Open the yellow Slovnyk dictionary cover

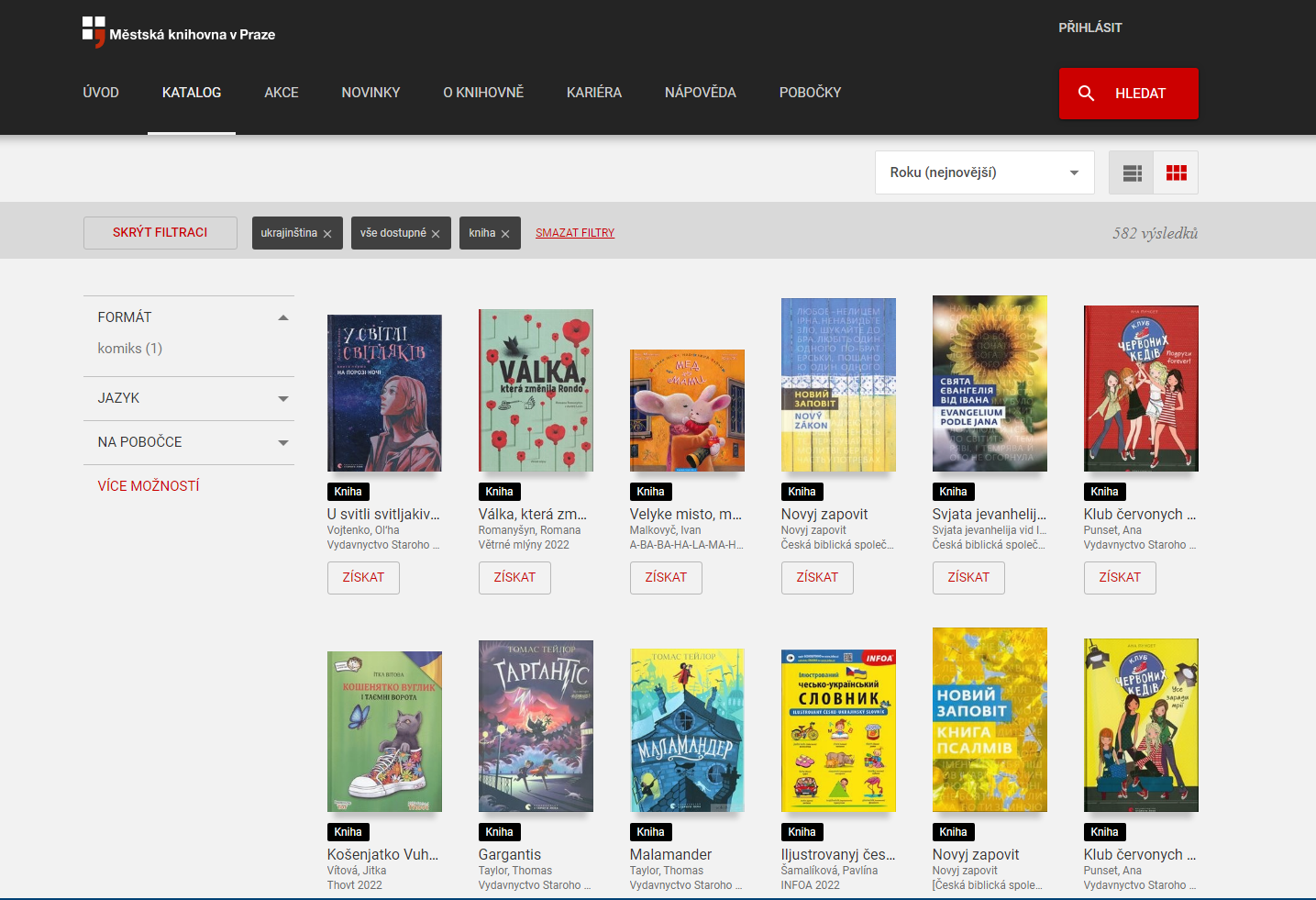tap(838, 730)
